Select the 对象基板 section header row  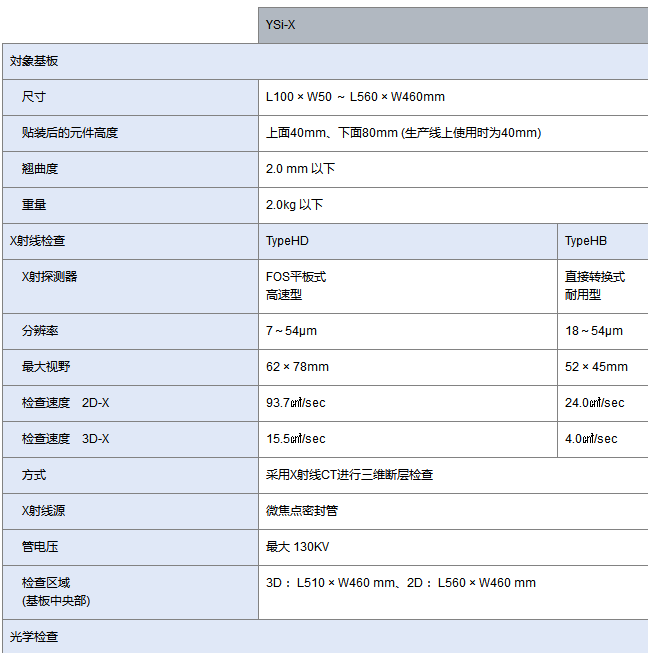point(34,61)
